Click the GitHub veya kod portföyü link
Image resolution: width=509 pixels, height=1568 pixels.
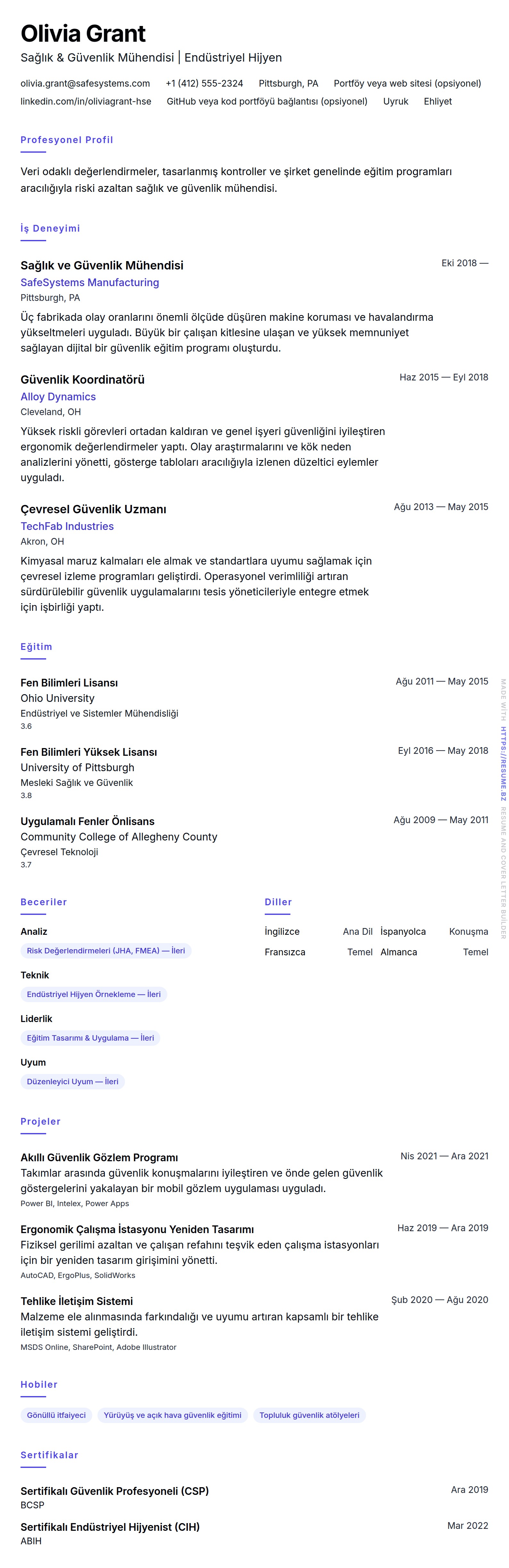tap(267, 102)
